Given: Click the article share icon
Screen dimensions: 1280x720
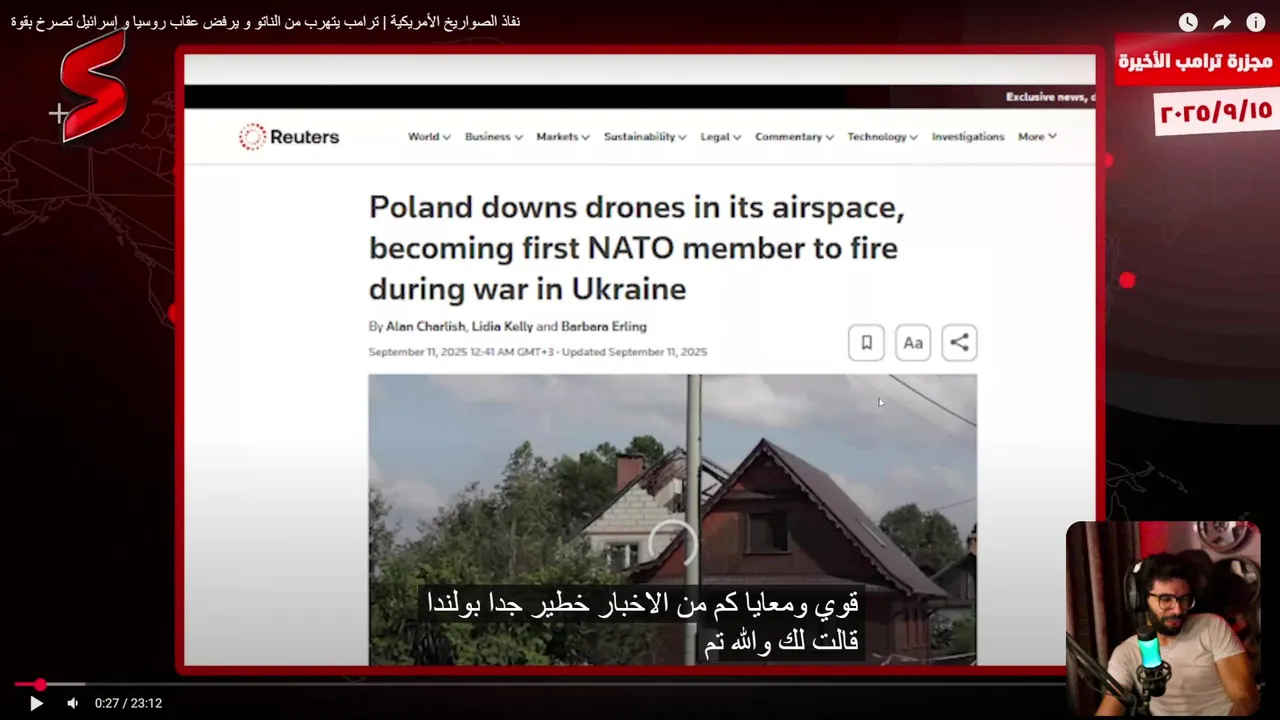Looking at the screenshot, I should 959,343.
